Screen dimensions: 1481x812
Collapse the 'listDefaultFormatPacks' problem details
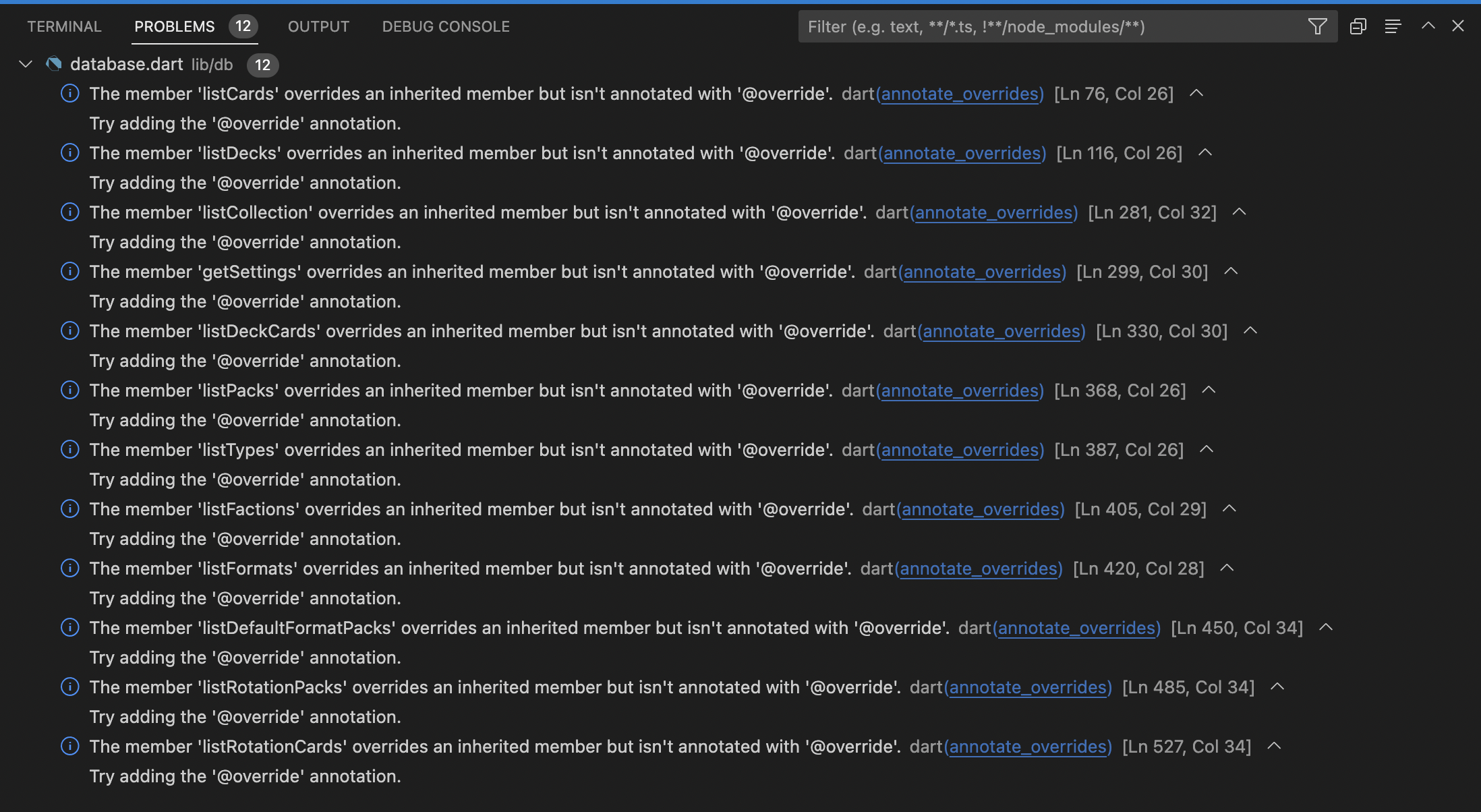click(1326, 627)
